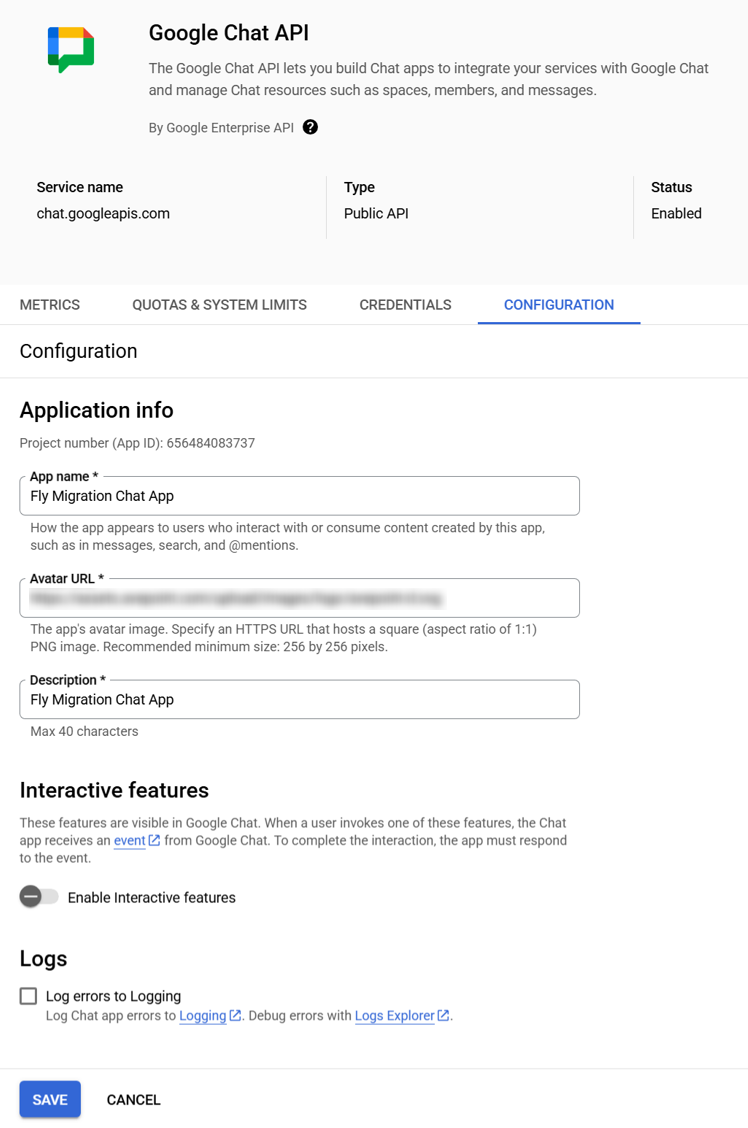Open the event documentation link
Viewport: 748px width, 1128px height.
coord(129,841)
